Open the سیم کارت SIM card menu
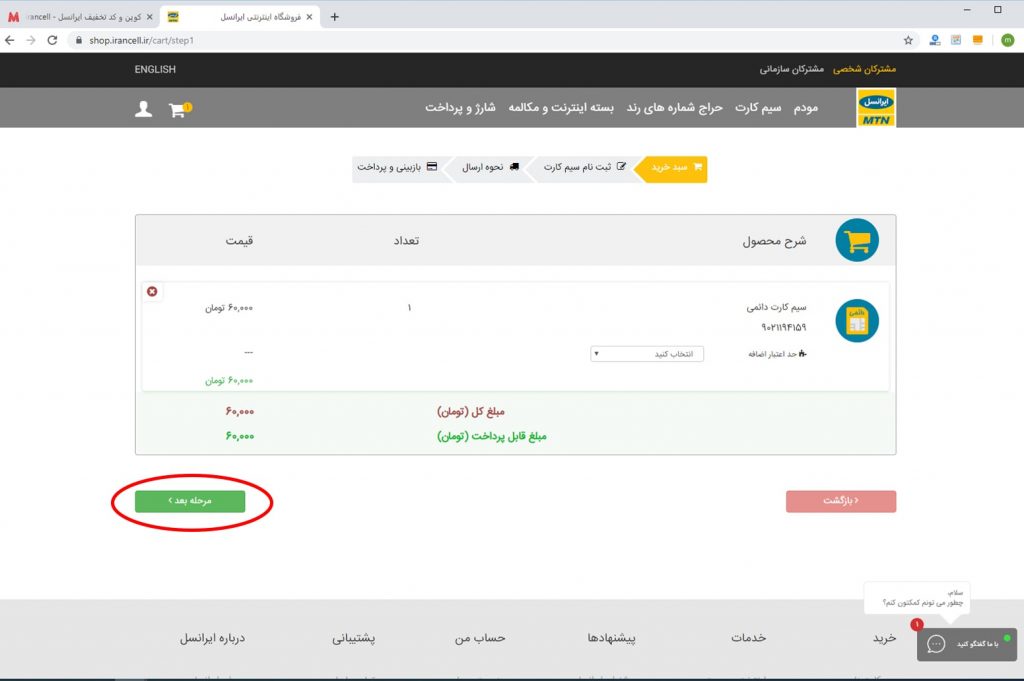The image size is (1024, 681). point(758,108)
